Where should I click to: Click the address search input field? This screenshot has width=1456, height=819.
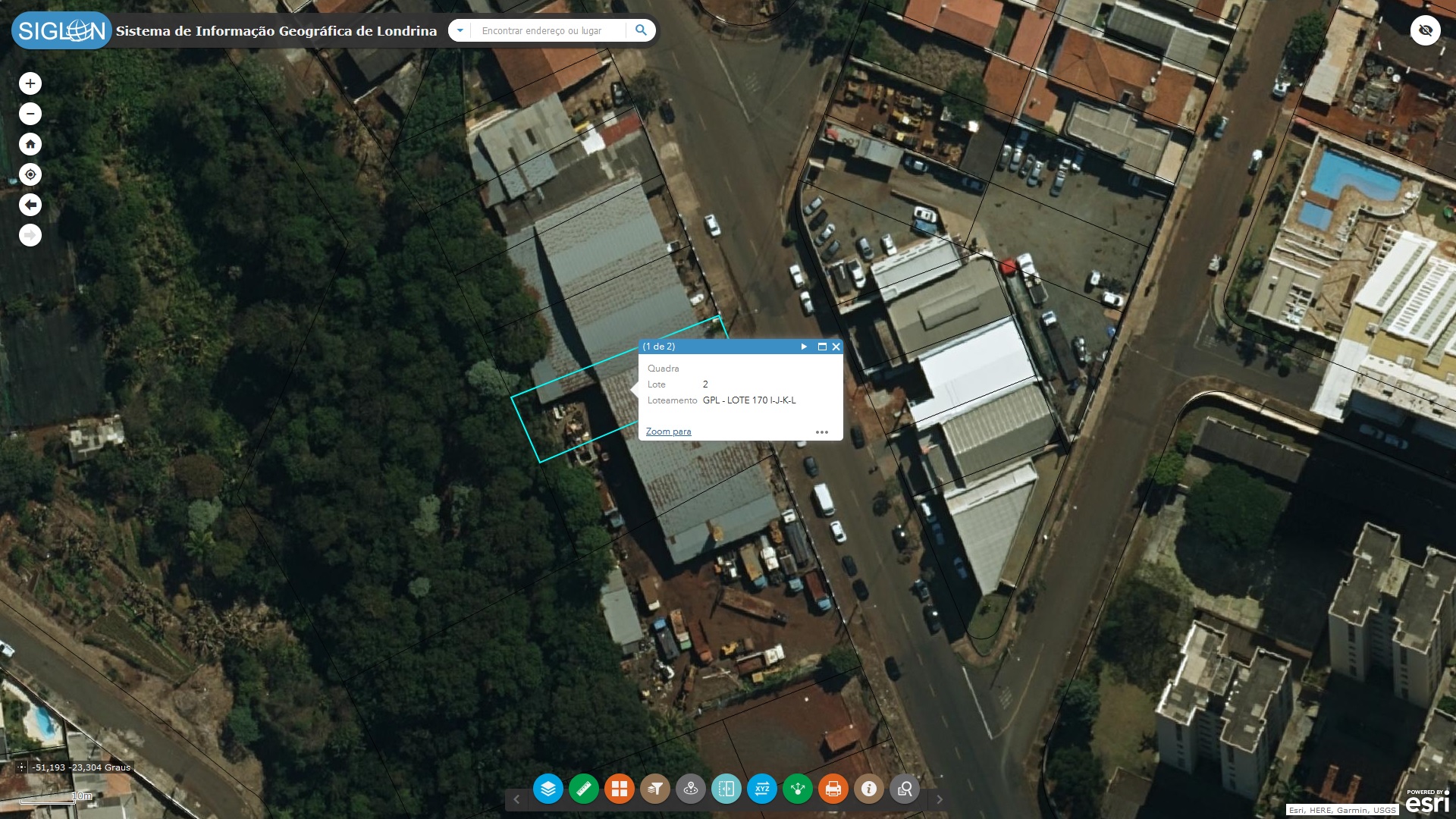click(x=548, y=30)
